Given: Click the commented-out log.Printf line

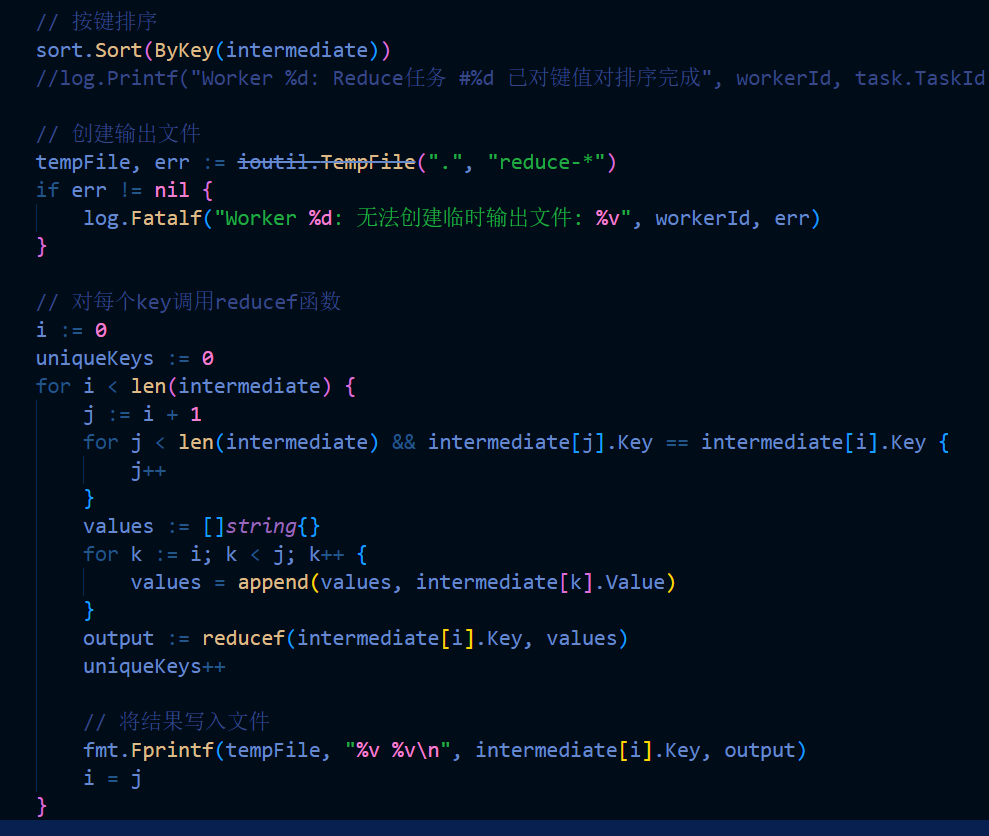Looking at the screenshot, I should point(512,78).
